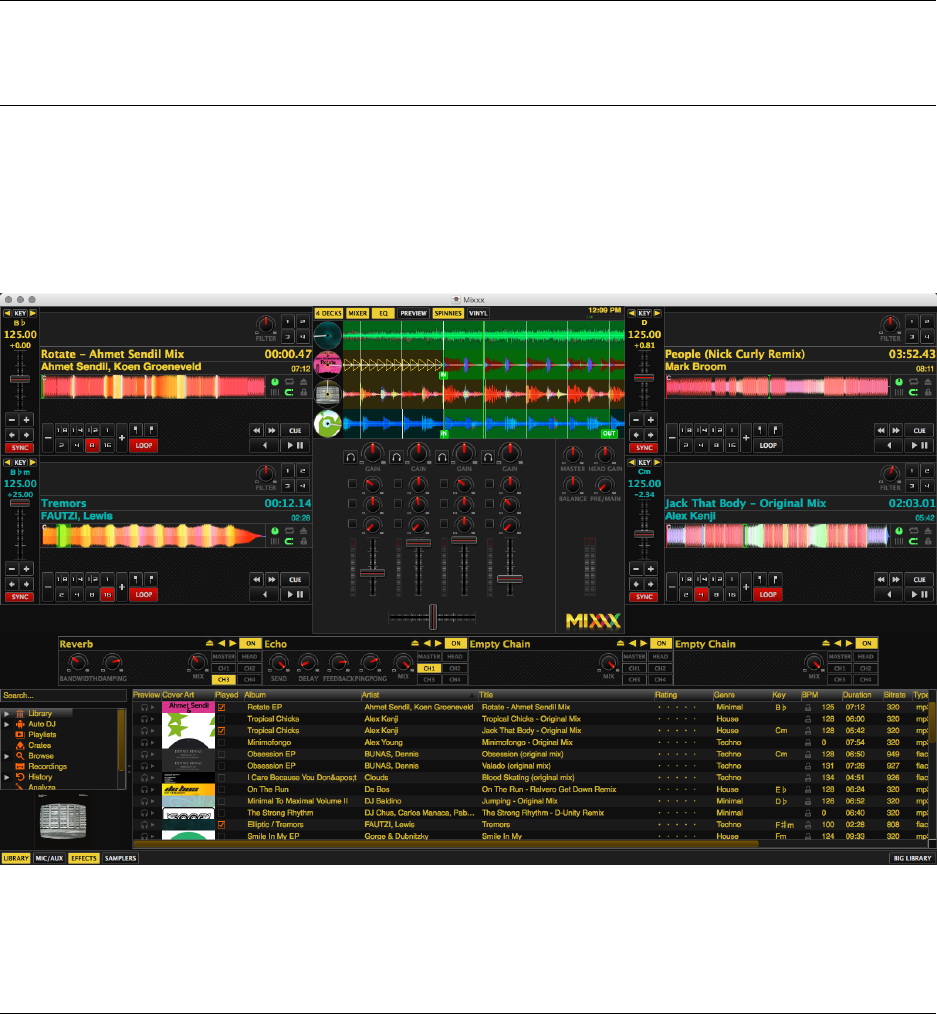
Task: Expand the Library tree node
Action: click(x=6, y=714)
